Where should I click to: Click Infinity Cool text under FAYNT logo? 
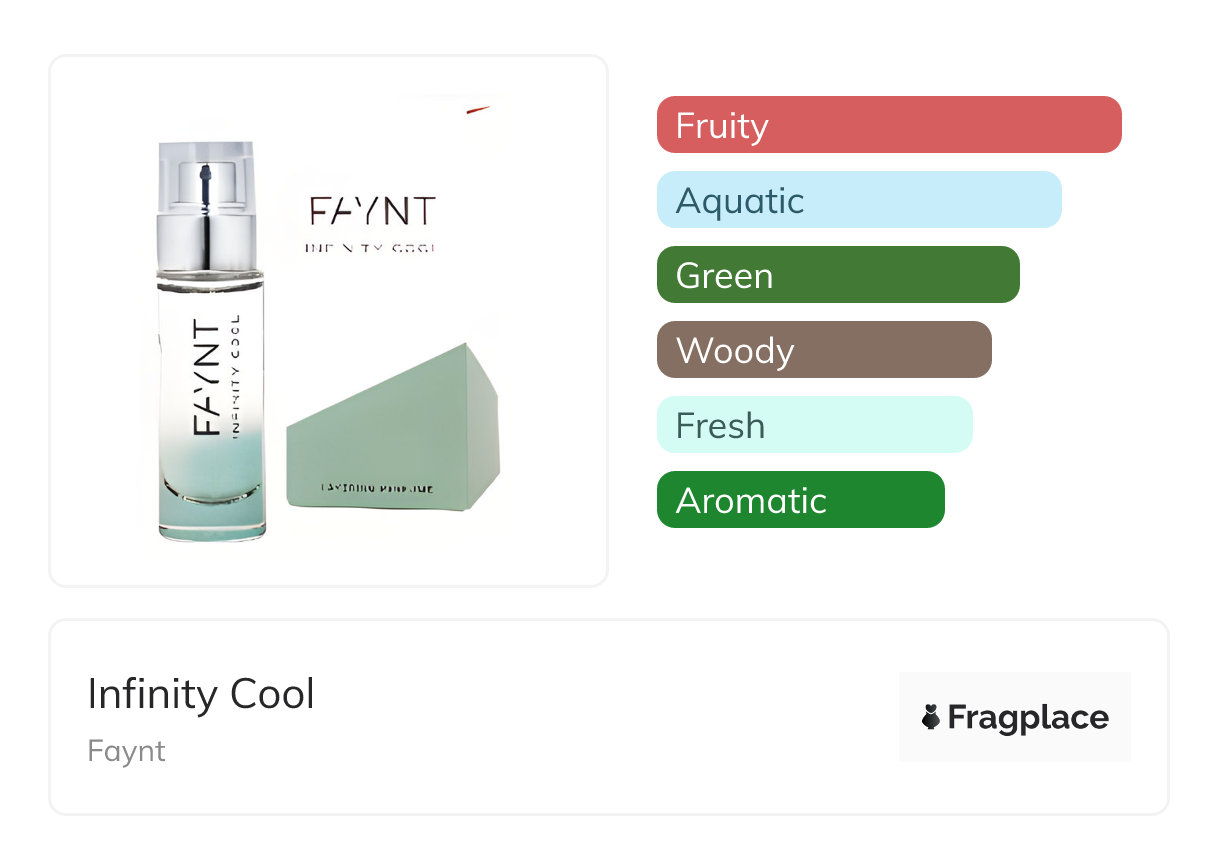[x=372, y=246]
